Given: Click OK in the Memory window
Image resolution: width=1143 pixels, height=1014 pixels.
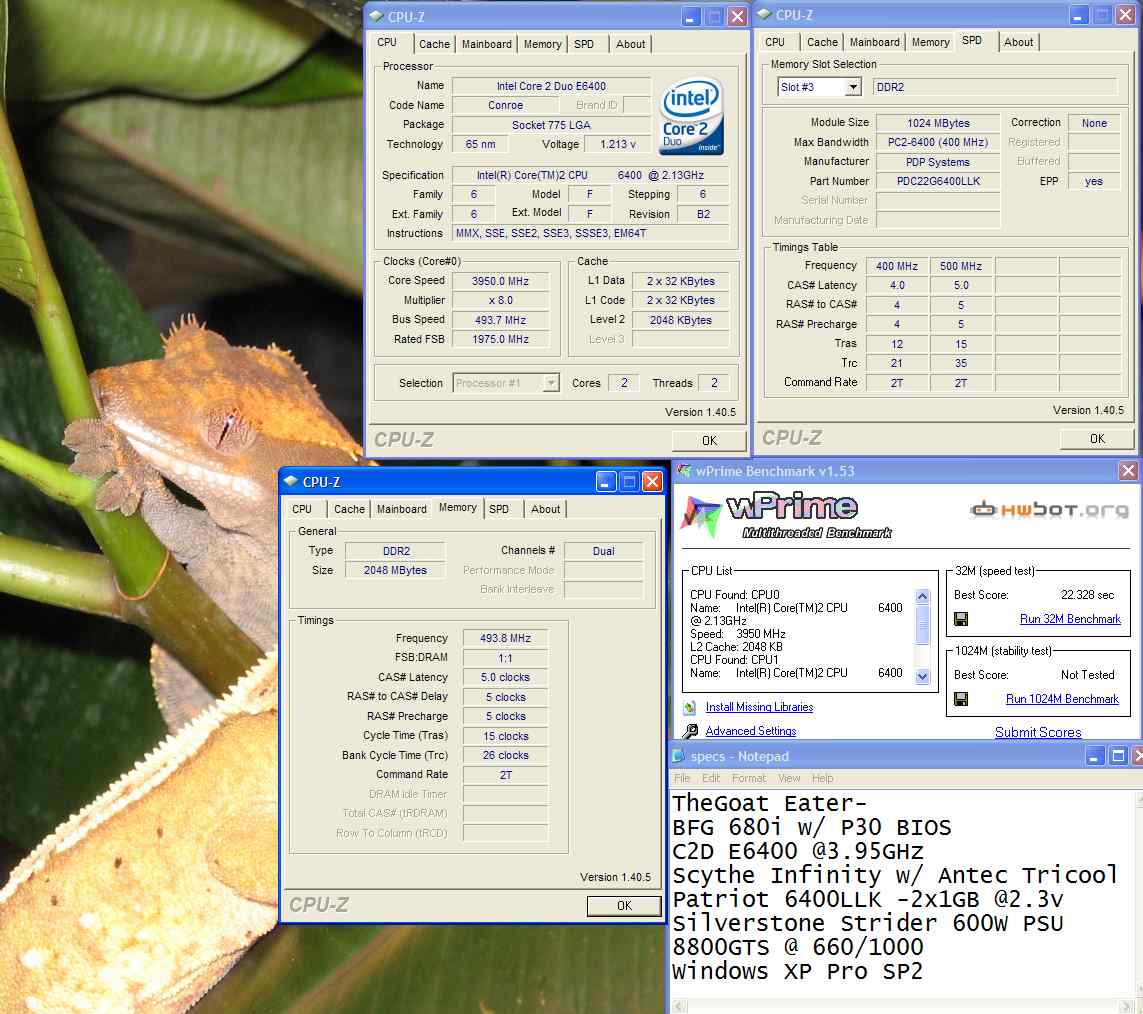Looking at the screenshot, I should pos(624,905).
